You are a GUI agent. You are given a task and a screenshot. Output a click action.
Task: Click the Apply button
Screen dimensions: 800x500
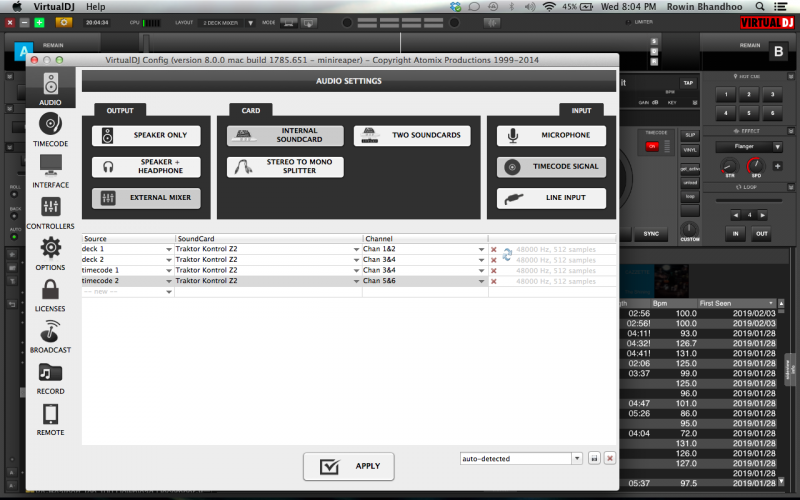coord(348,466)
